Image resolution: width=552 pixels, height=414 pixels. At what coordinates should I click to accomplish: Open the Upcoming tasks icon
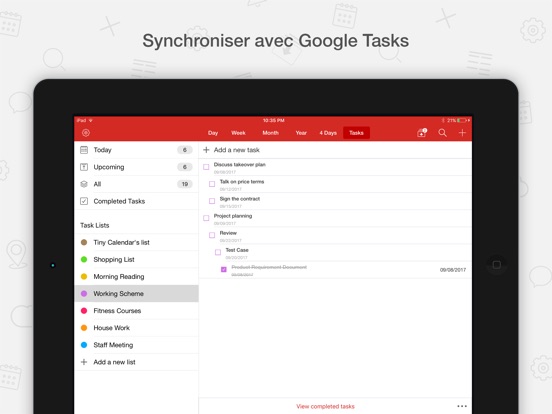coord(84,167)
